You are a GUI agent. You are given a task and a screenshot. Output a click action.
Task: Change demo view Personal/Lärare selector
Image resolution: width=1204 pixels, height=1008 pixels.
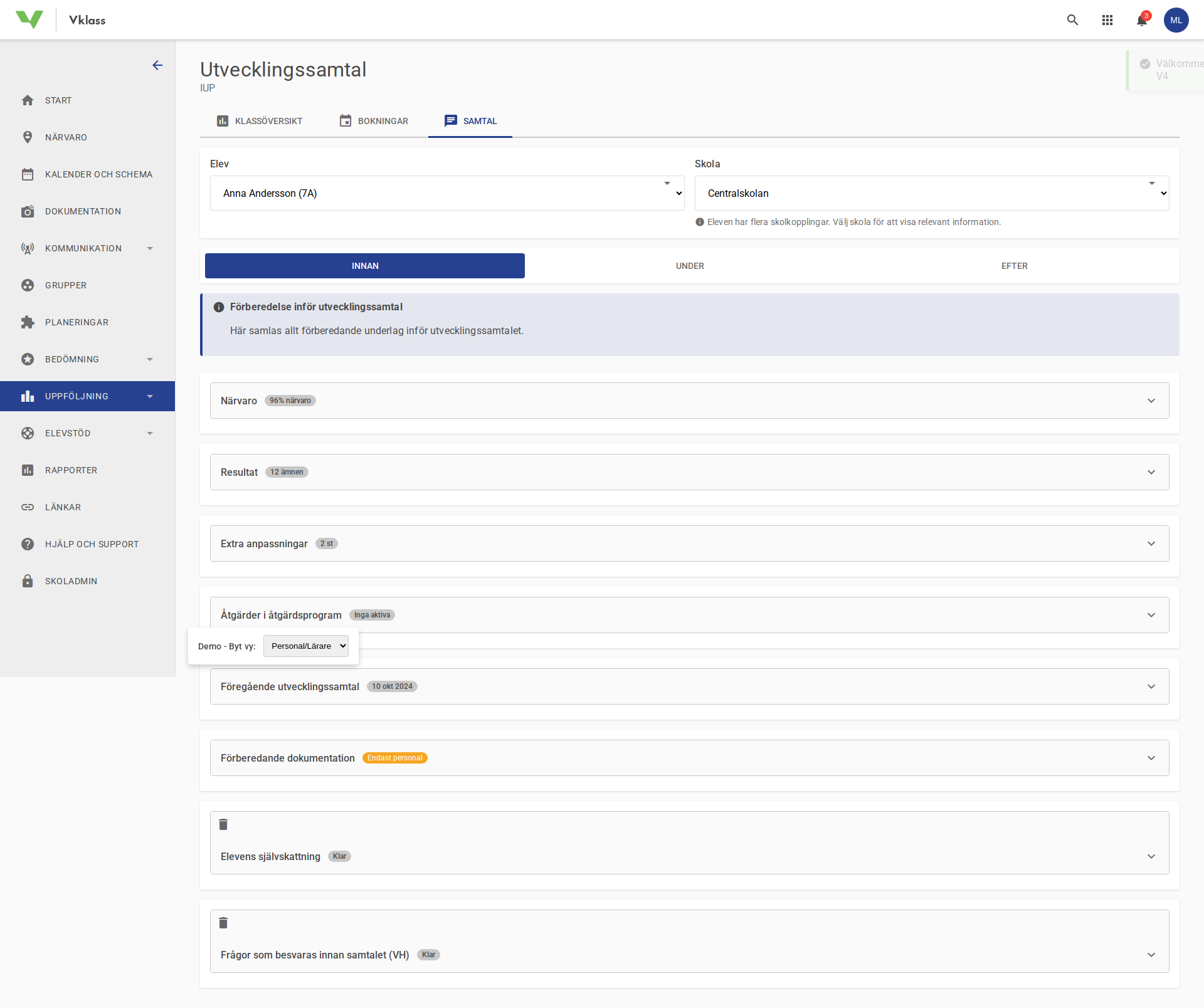tap(305, 646)
